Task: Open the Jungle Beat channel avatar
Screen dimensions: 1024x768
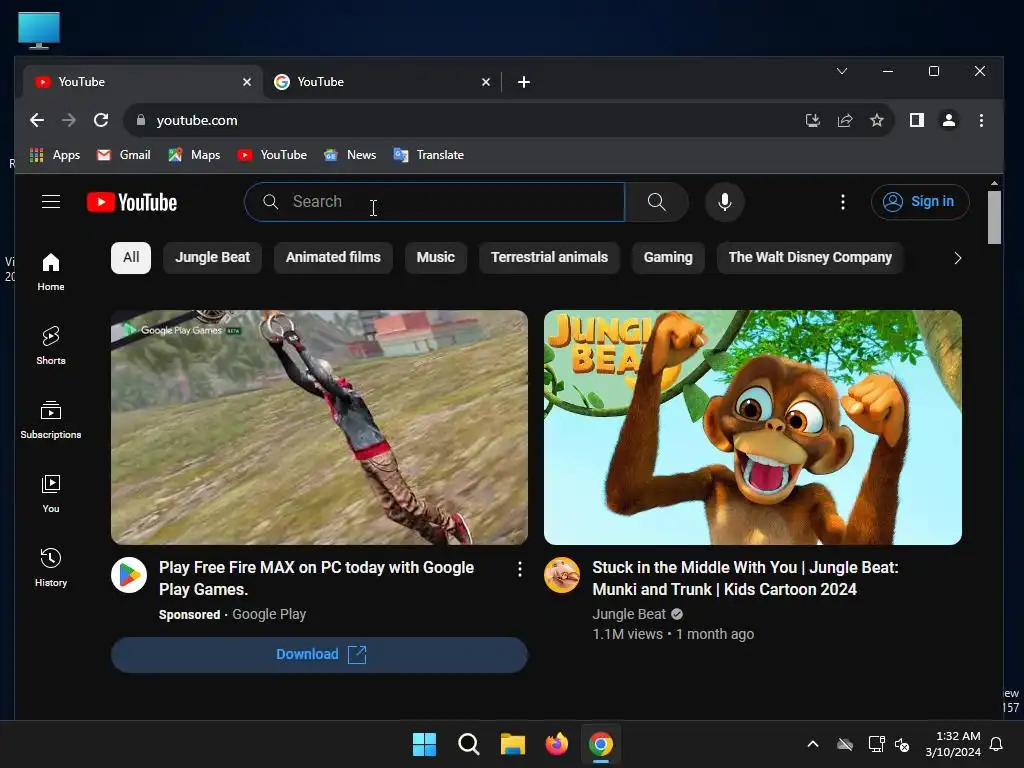Action: click(x=562, y=575)
